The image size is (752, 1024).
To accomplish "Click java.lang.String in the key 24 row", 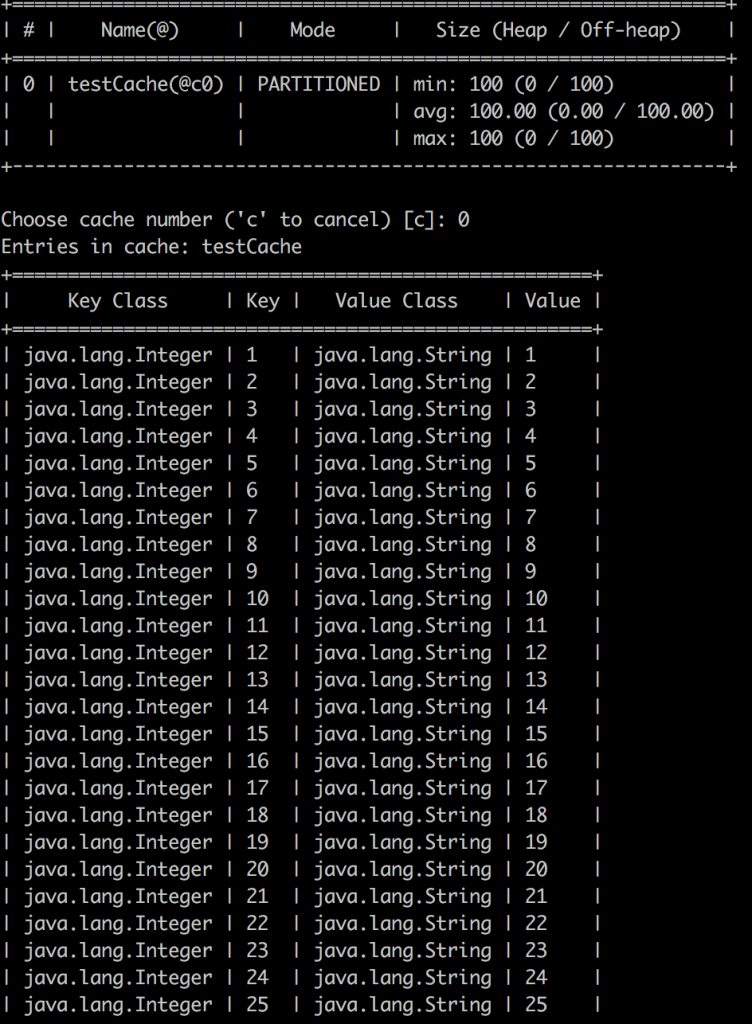I will click(x=402, y=978).
